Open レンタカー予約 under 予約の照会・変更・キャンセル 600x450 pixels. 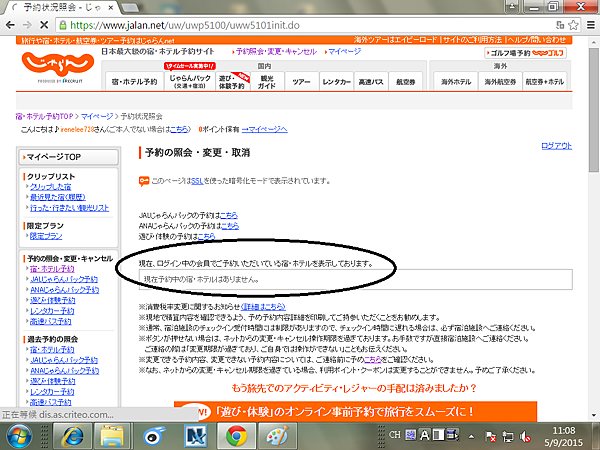click(52, 311)
